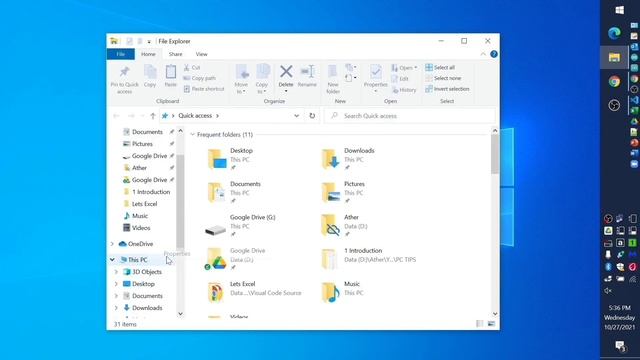Select the Ather folder in Frequent folders
640x360 pixels.
344,225
